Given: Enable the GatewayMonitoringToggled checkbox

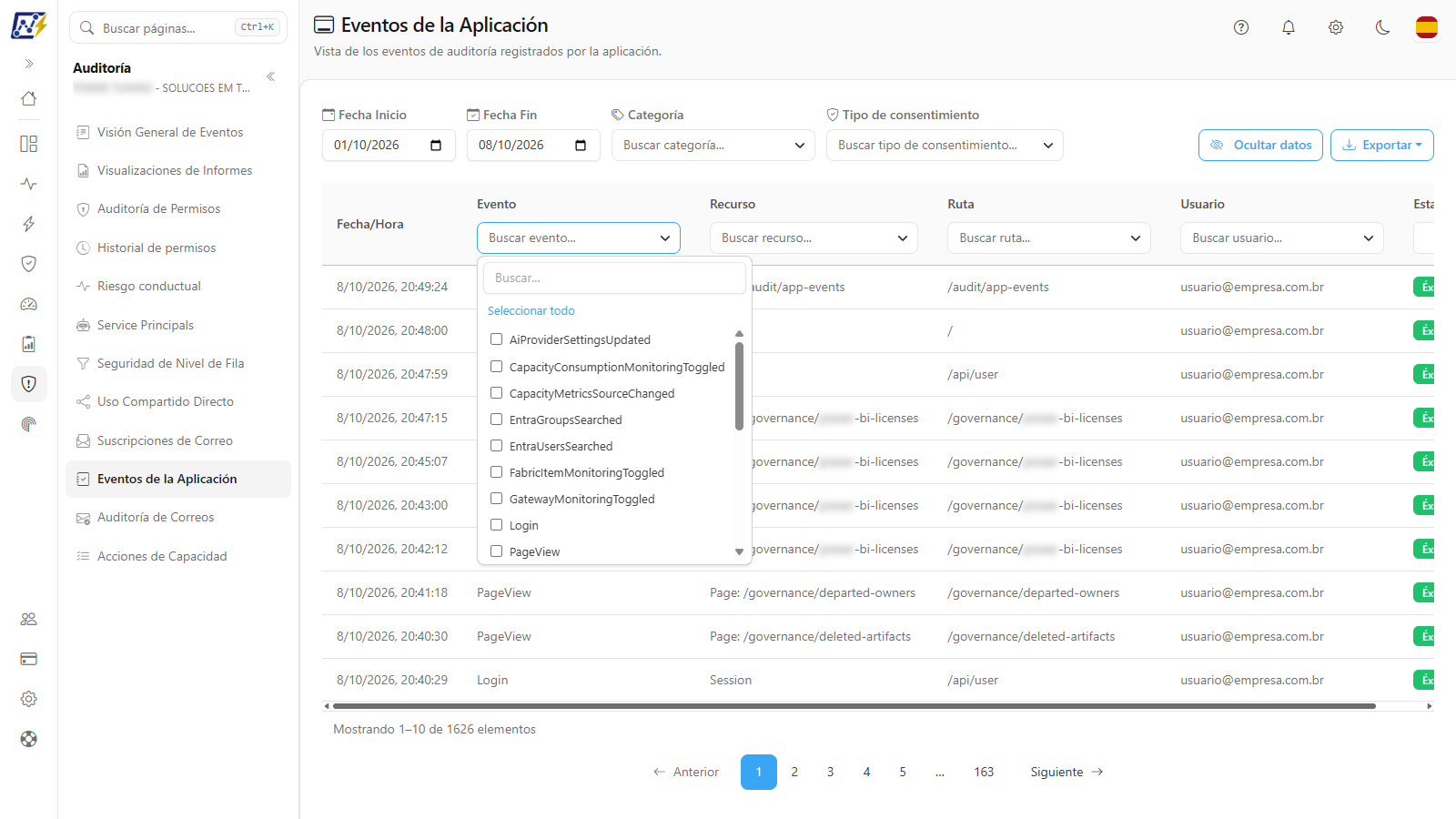Looking at the screenshot, I should point(496,499).
